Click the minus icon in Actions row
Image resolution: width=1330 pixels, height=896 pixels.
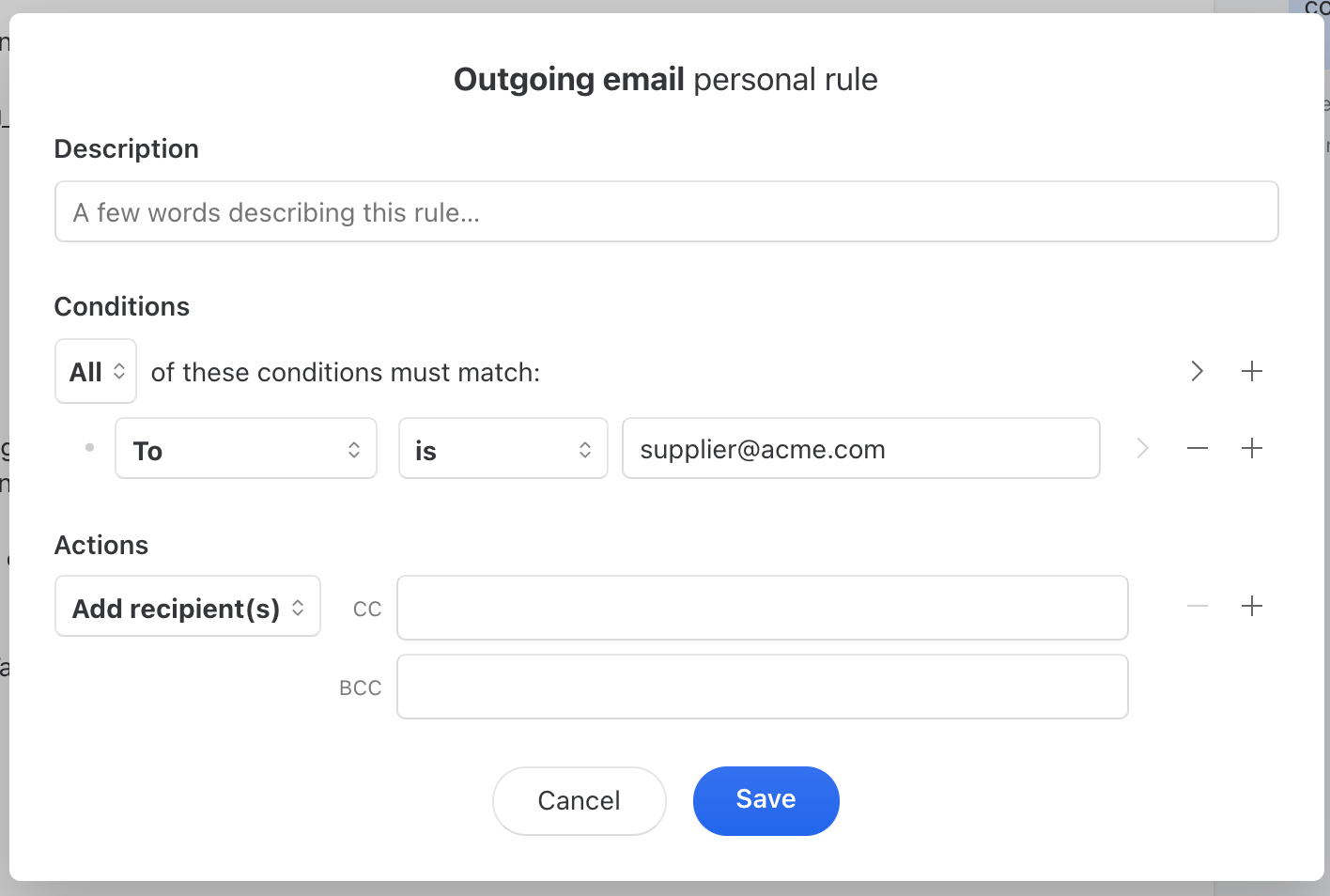[x=1197, y=607]
